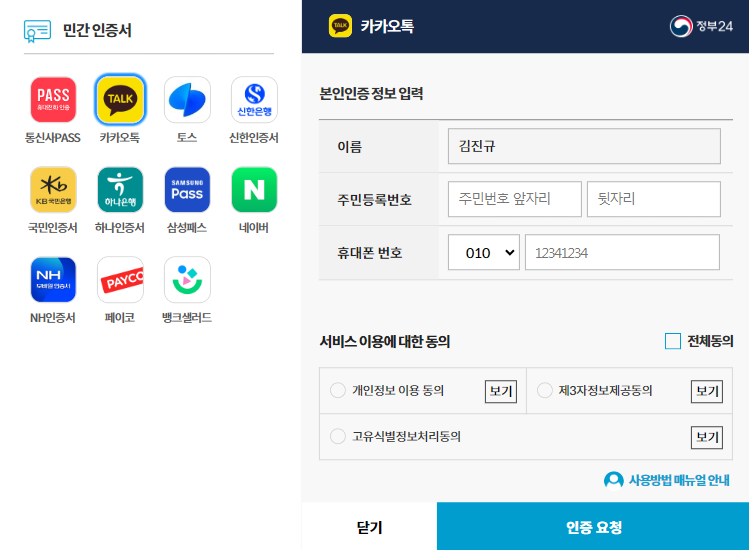Screen dimensions: 749x550
Task: Click the 전체동의 label text
Action: 710,341
